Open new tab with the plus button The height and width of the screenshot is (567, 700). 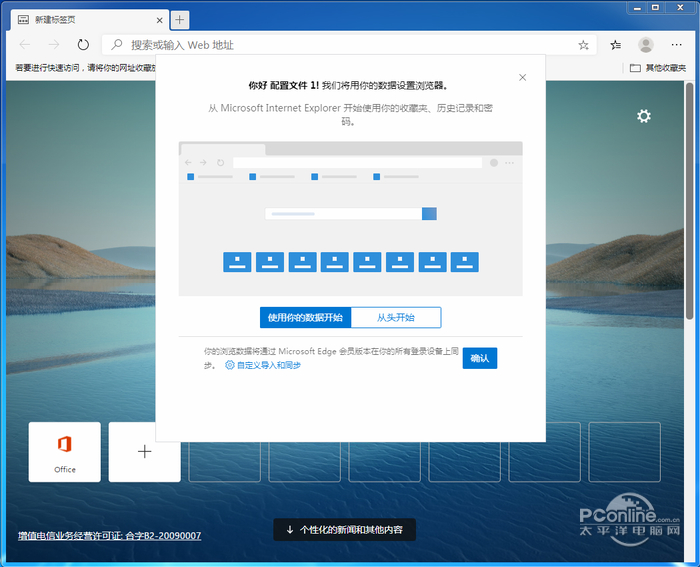pyautogui.click(x=179, y=20)
